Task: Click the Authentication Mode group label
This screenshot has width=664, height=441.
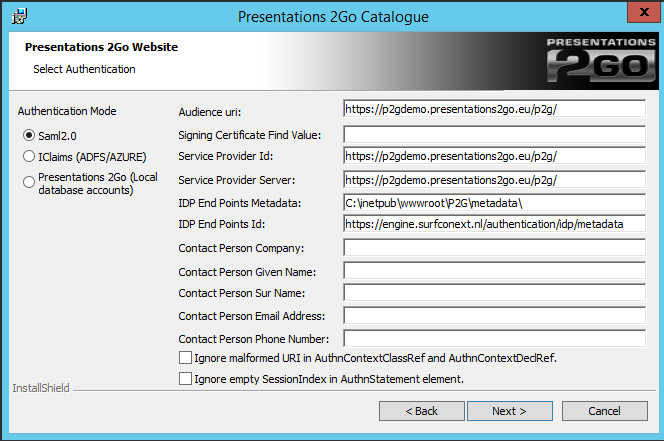Action: tap(67, 111)
